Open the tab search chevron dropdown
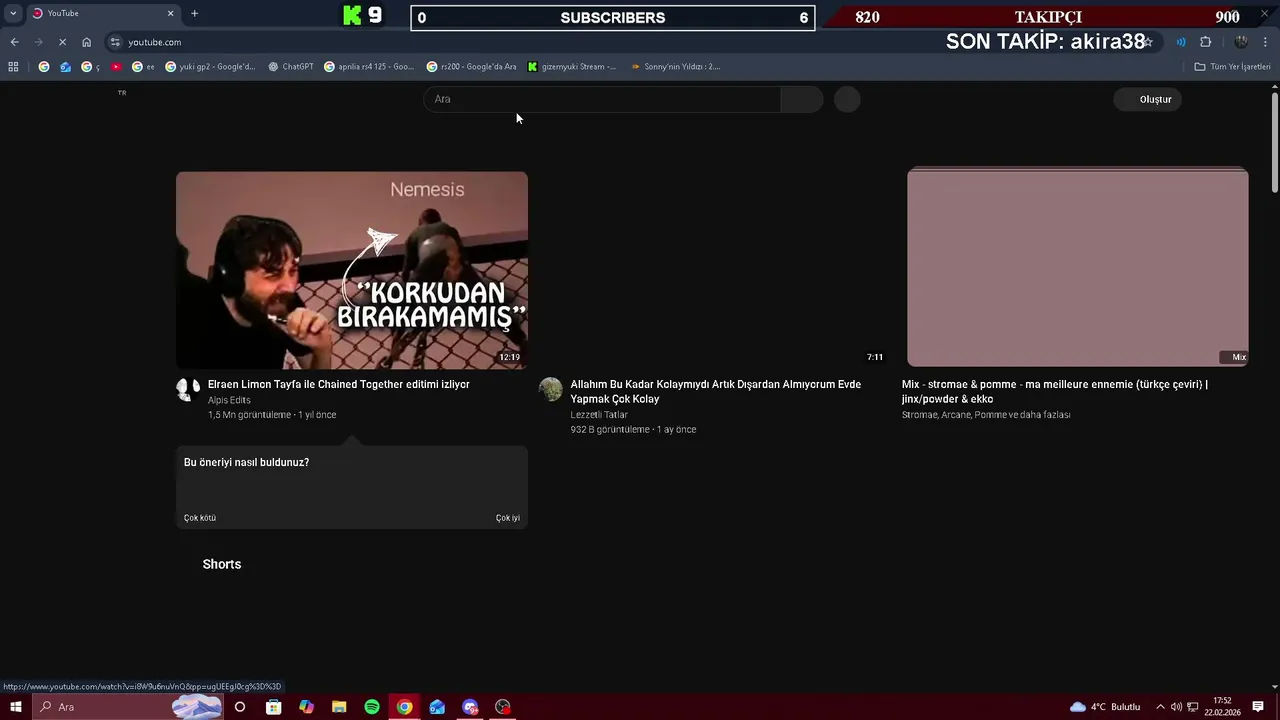This screenshot has height=720, width=1280. click(x=13, y=13)
